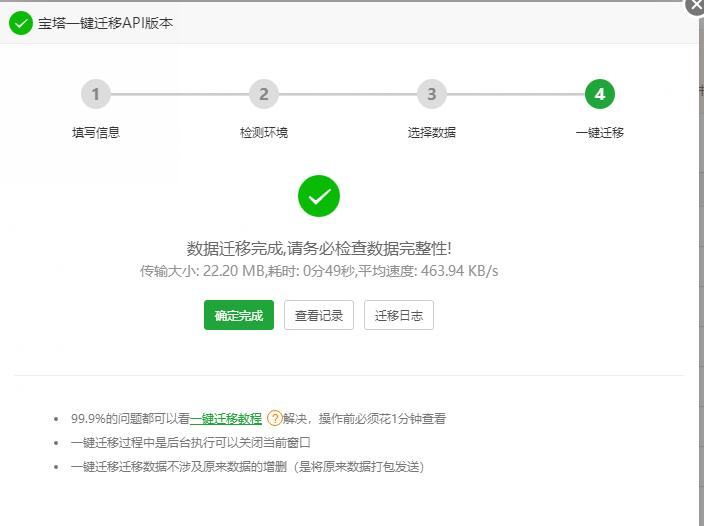Click step 4 green circle 一键迁移
Screen dimensions: 704x526
tap(600, 94)
